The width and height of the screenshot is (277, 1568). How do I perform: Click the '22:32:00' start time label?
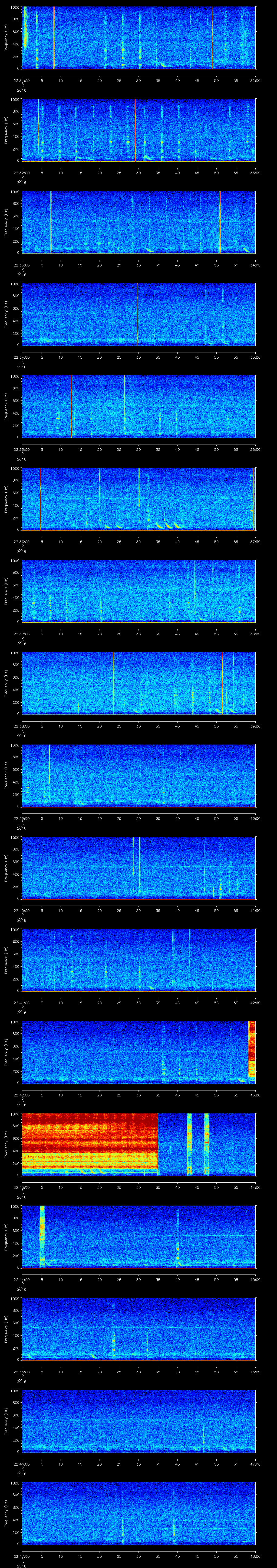[x=21, y=173]
